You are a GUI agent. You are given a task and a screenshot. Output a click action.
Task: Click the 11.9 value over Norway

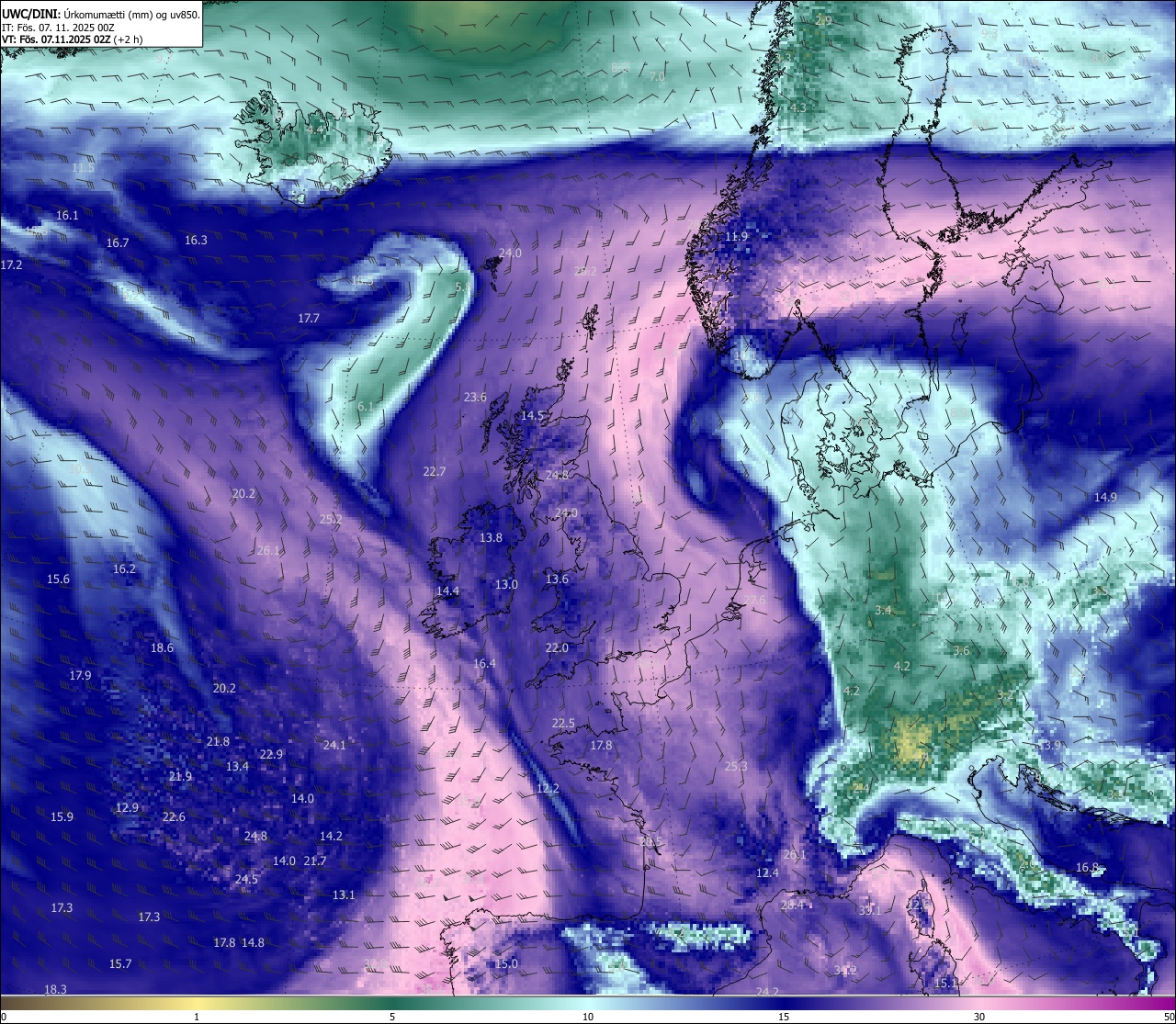point(736,237)
